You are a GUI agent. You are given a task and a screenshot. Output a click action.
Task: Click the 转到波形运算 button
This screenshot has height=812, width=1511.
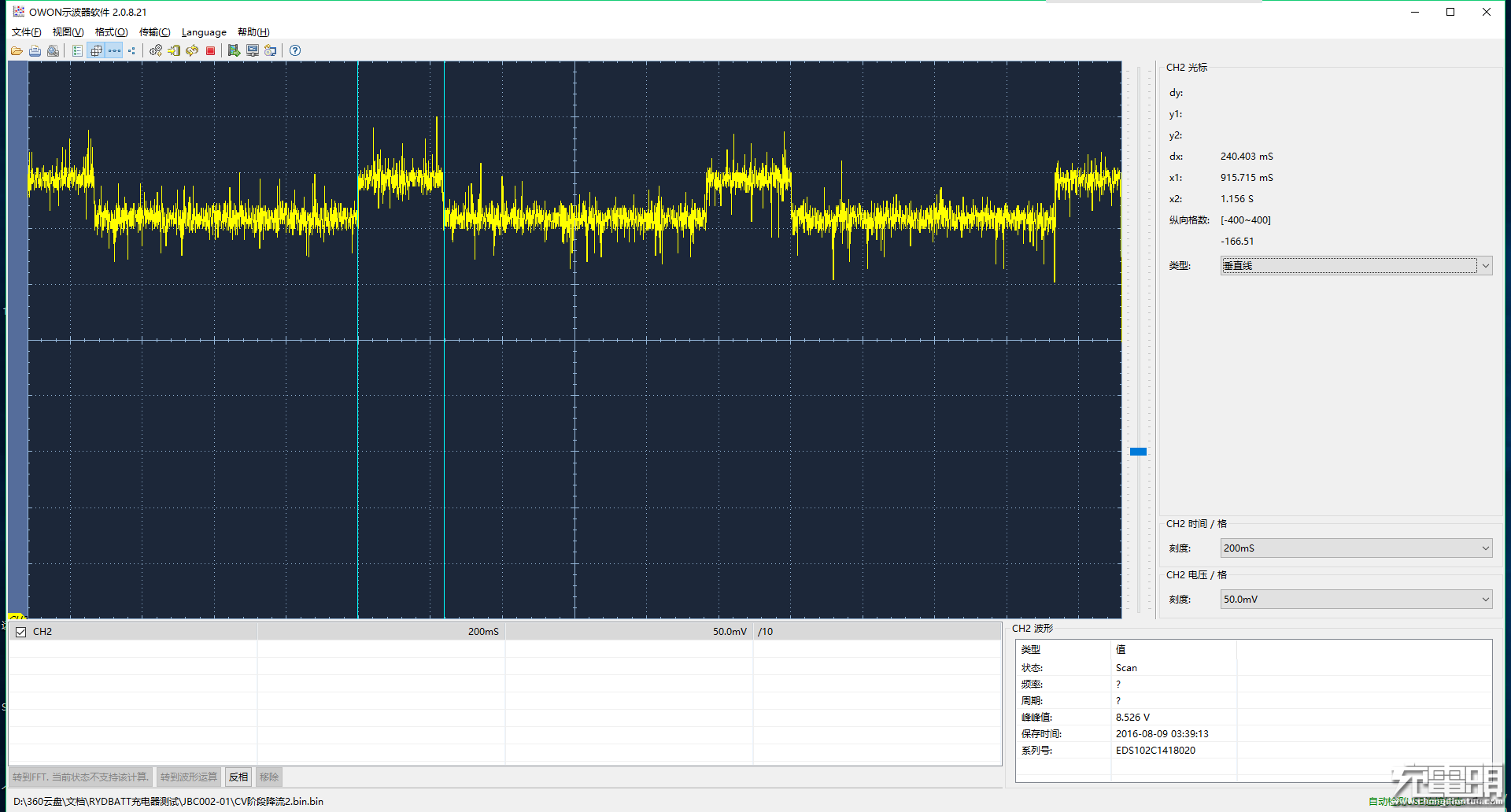[189, 777]
